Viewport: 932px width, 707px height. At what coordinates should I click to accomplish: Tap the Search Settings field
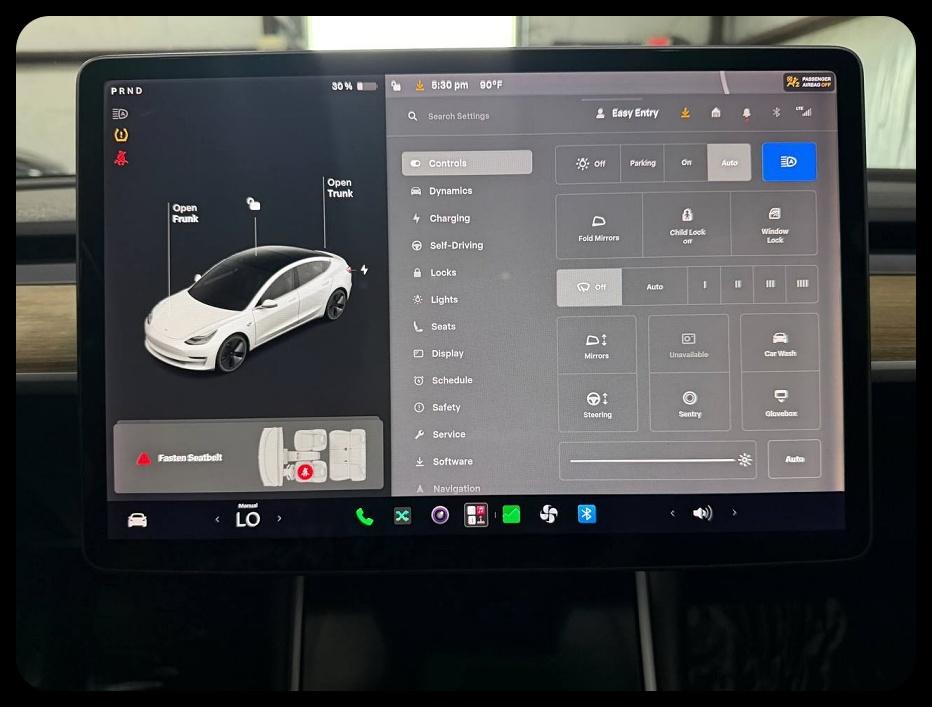[x=458, y=116]
